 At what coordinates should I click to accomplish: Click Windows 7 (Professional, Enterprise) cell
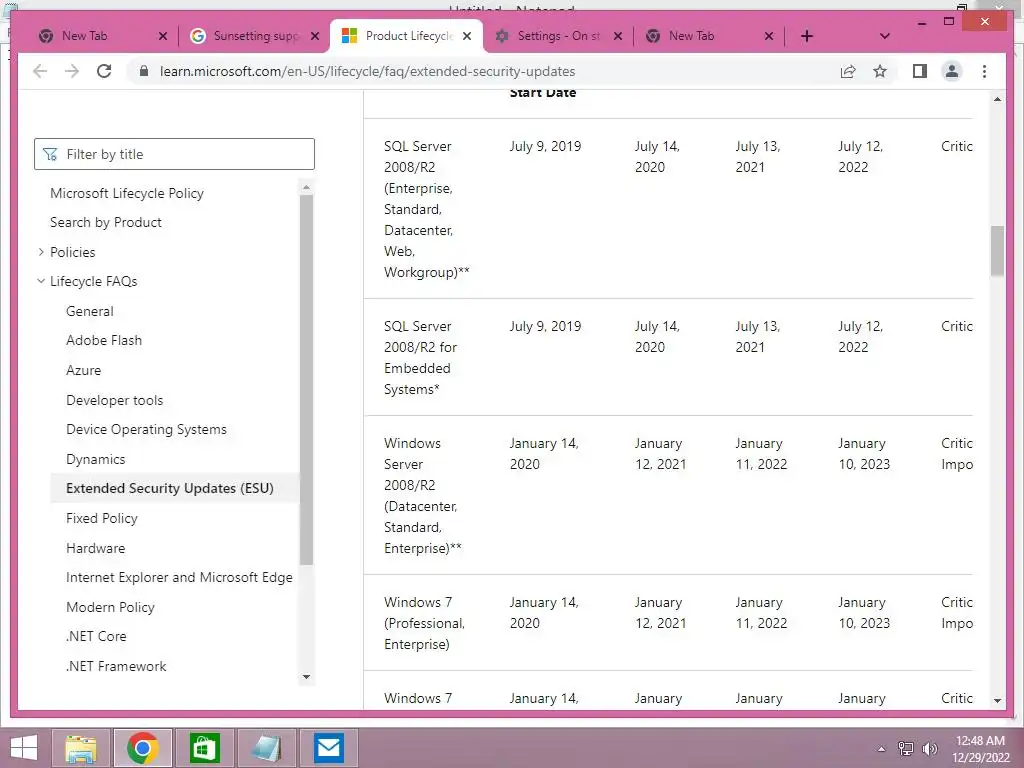424,623
